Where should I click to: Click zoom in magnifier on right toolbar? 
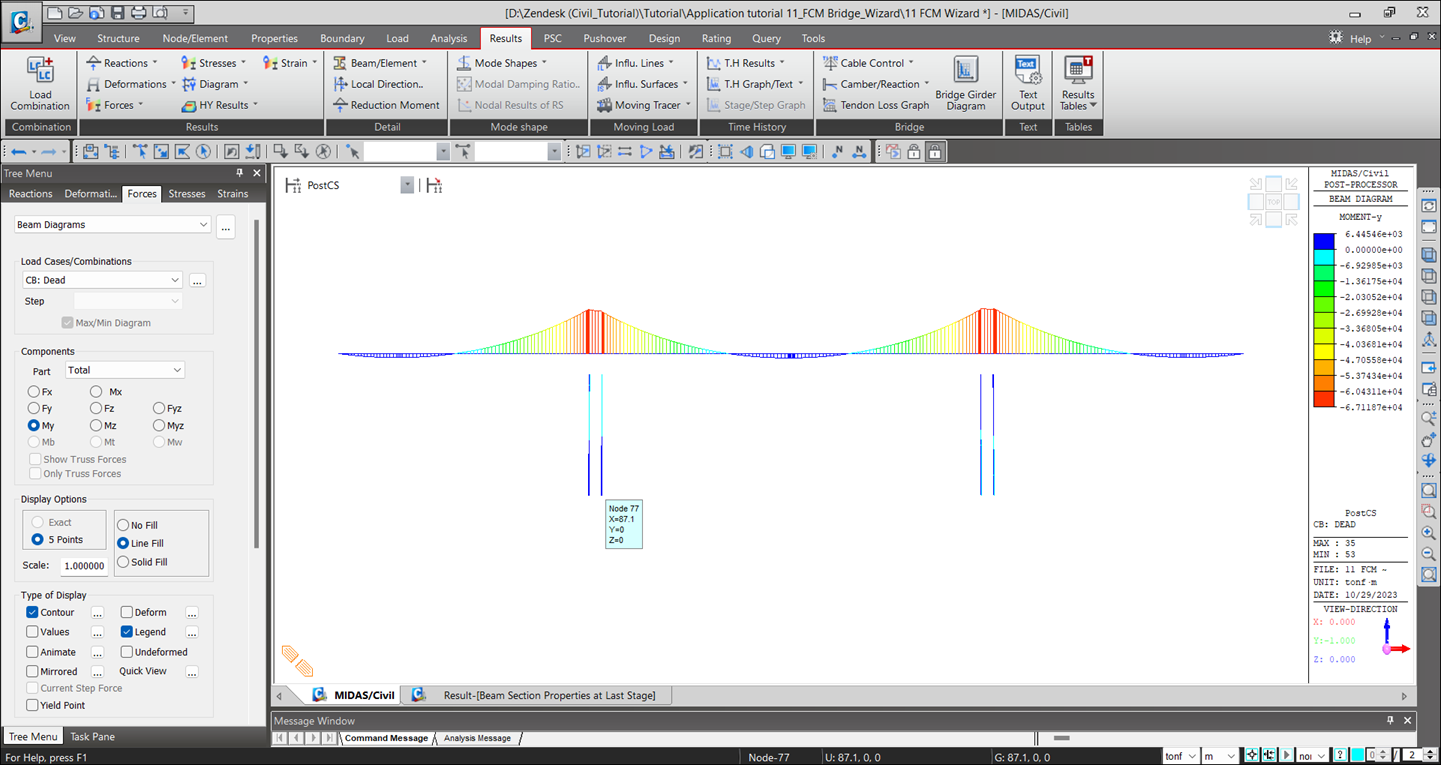pos(1429,533)
